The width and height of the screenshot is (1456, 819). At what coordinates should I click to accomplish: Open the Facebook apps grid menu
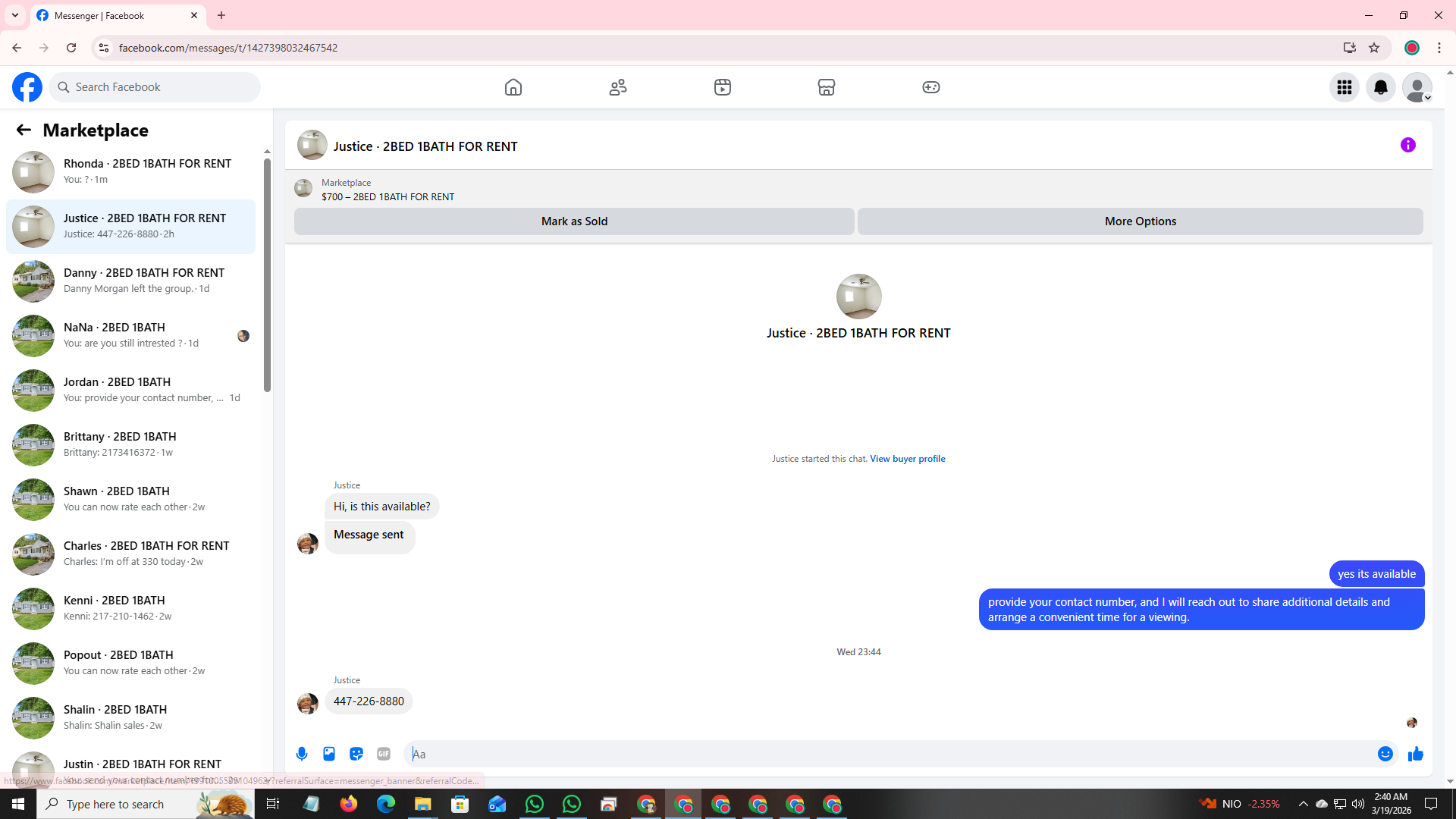tap(1344, 87)
